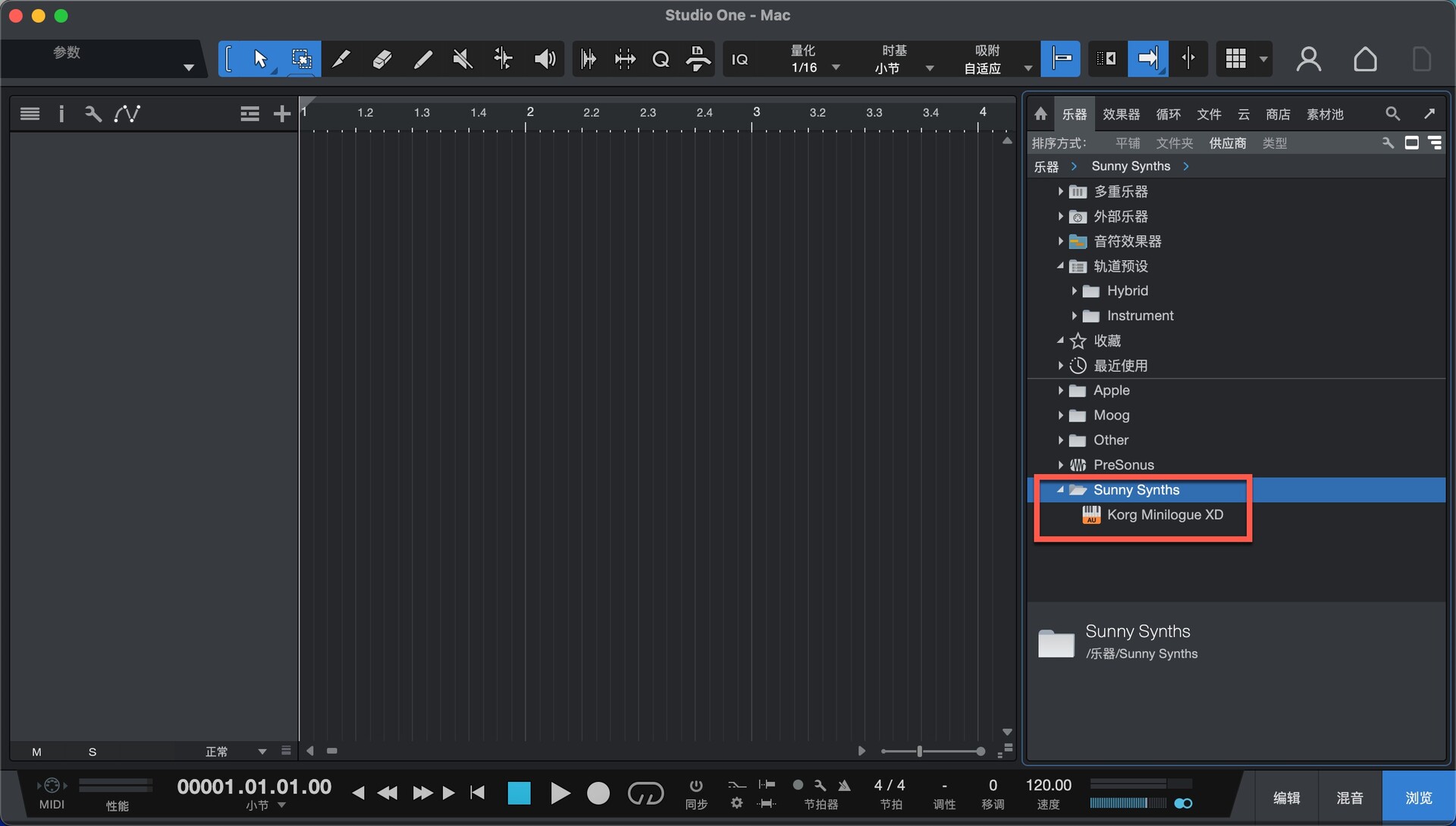Viewport: 1456px width, 826px height.
Task: Switch to the 效果器 browser tab
Action: (x=1121, y=114)
